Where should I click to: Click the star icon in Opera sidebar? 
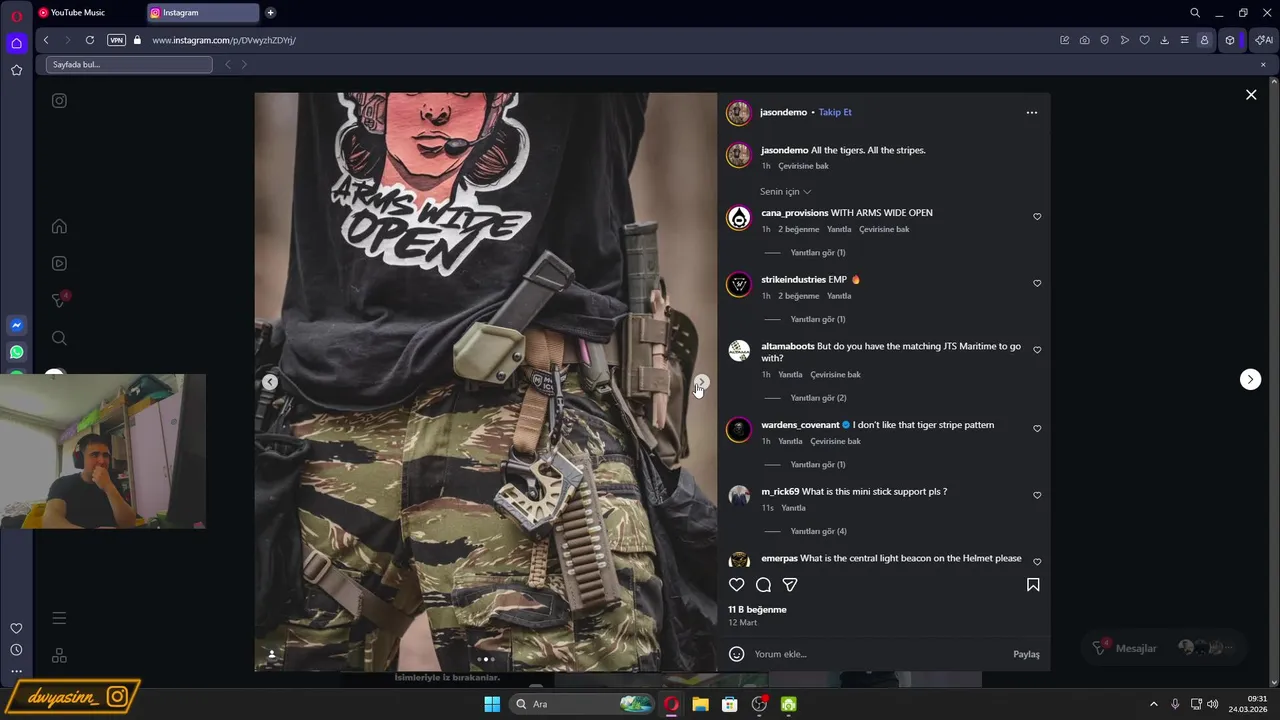click(x=16, y=70)
